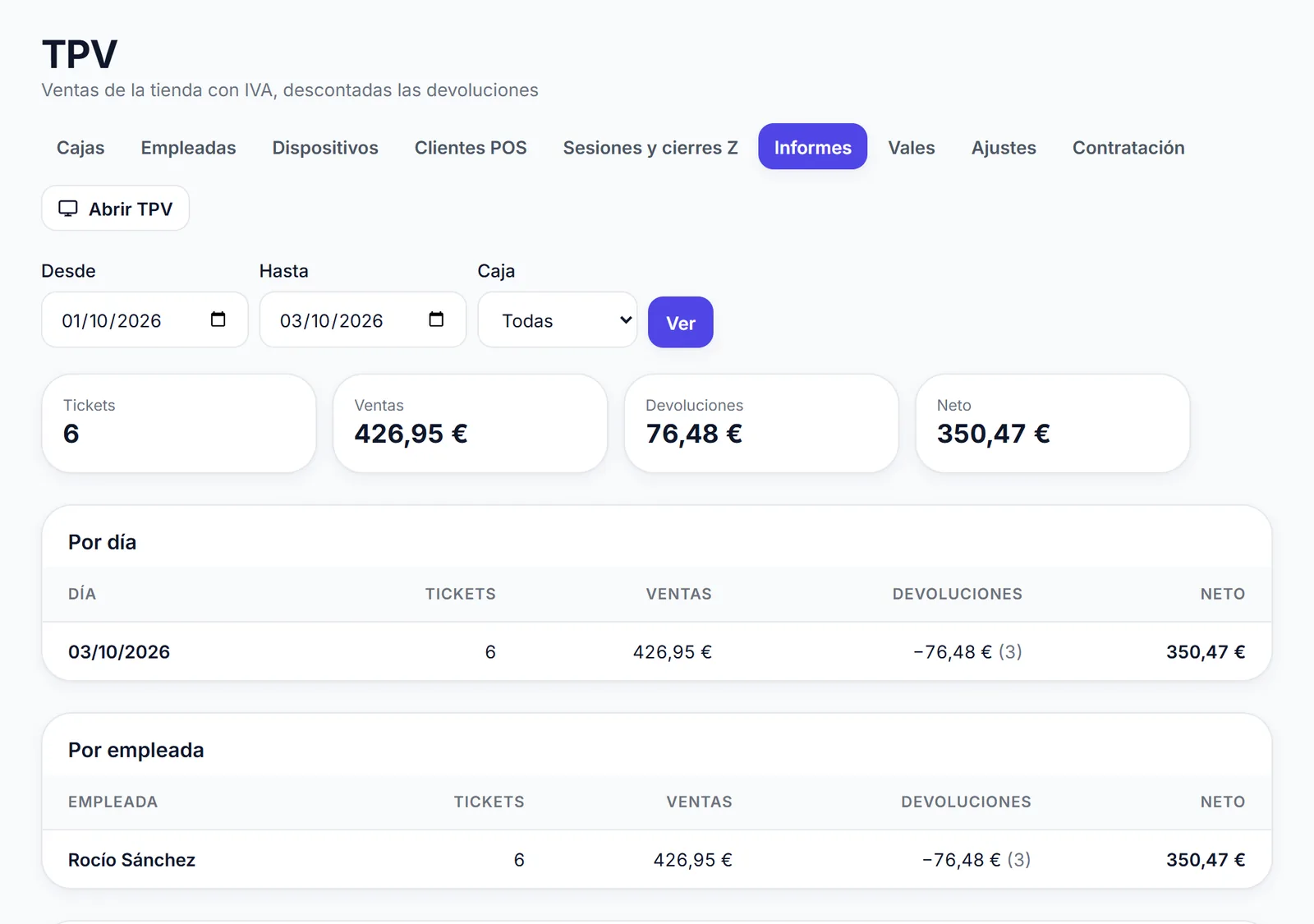1314x924 pixels.
Task: Click the VENTAS header in Por empleada table
Action: tap(699, 802)
